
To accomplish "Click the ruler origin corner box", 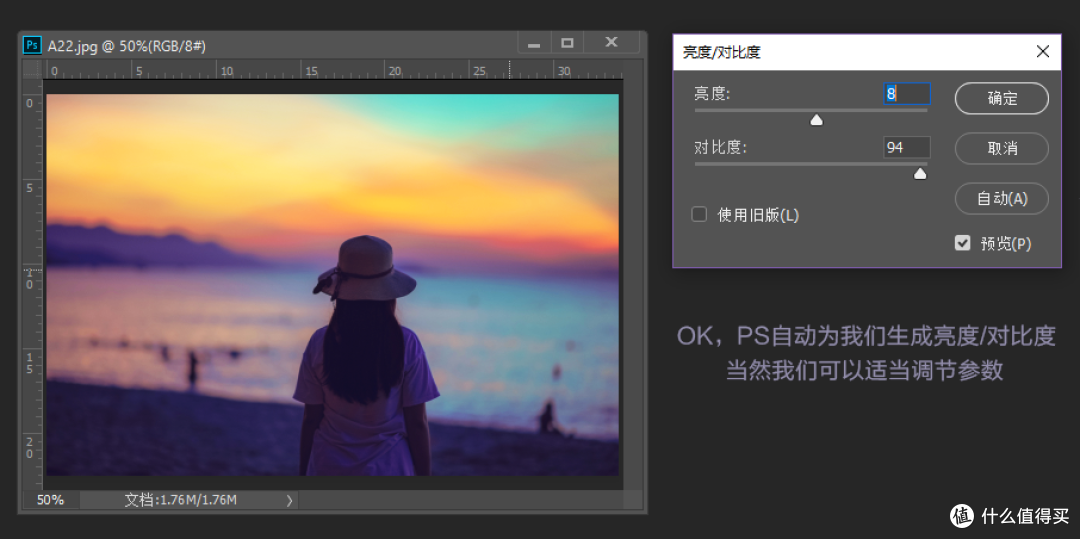I will click(x=32, y=69).
